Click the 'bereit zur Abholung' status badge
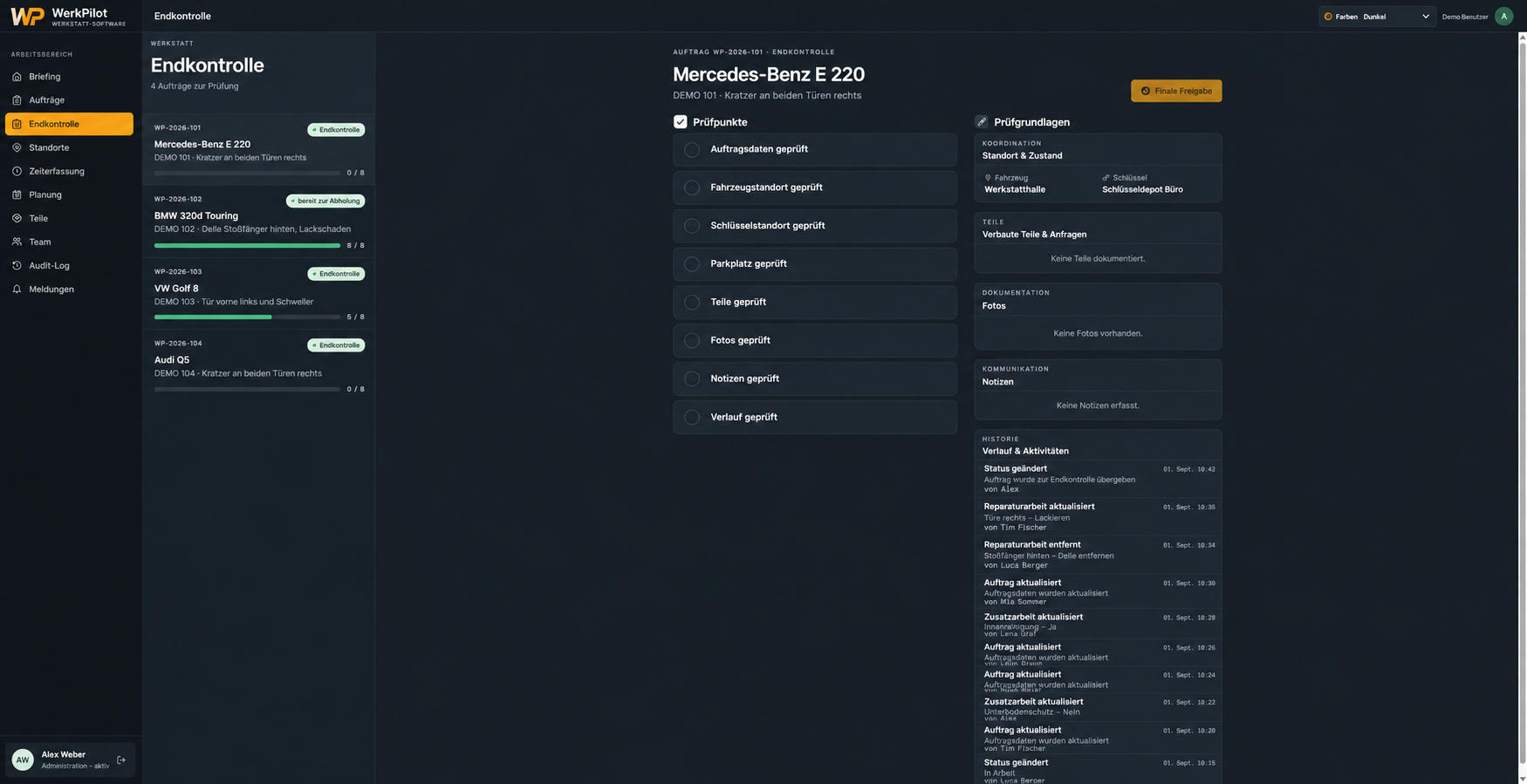 pos(325,201)
